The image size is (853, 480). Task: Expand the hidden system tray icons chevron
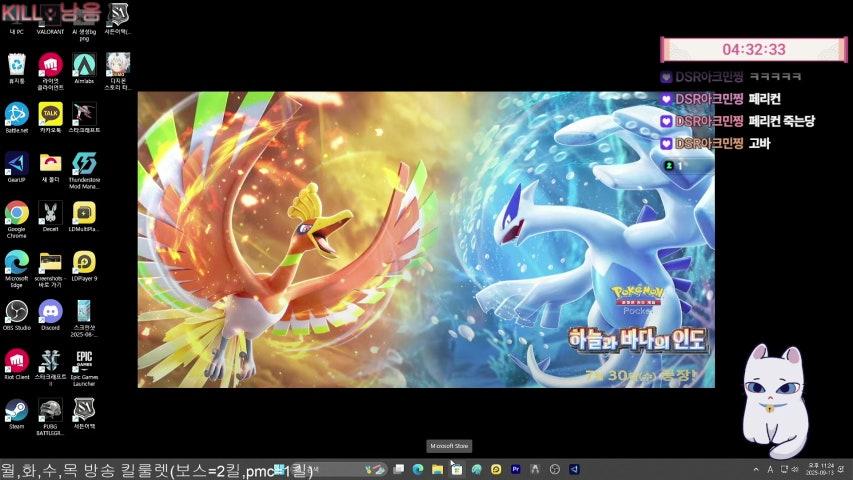(x=756, y=469)
